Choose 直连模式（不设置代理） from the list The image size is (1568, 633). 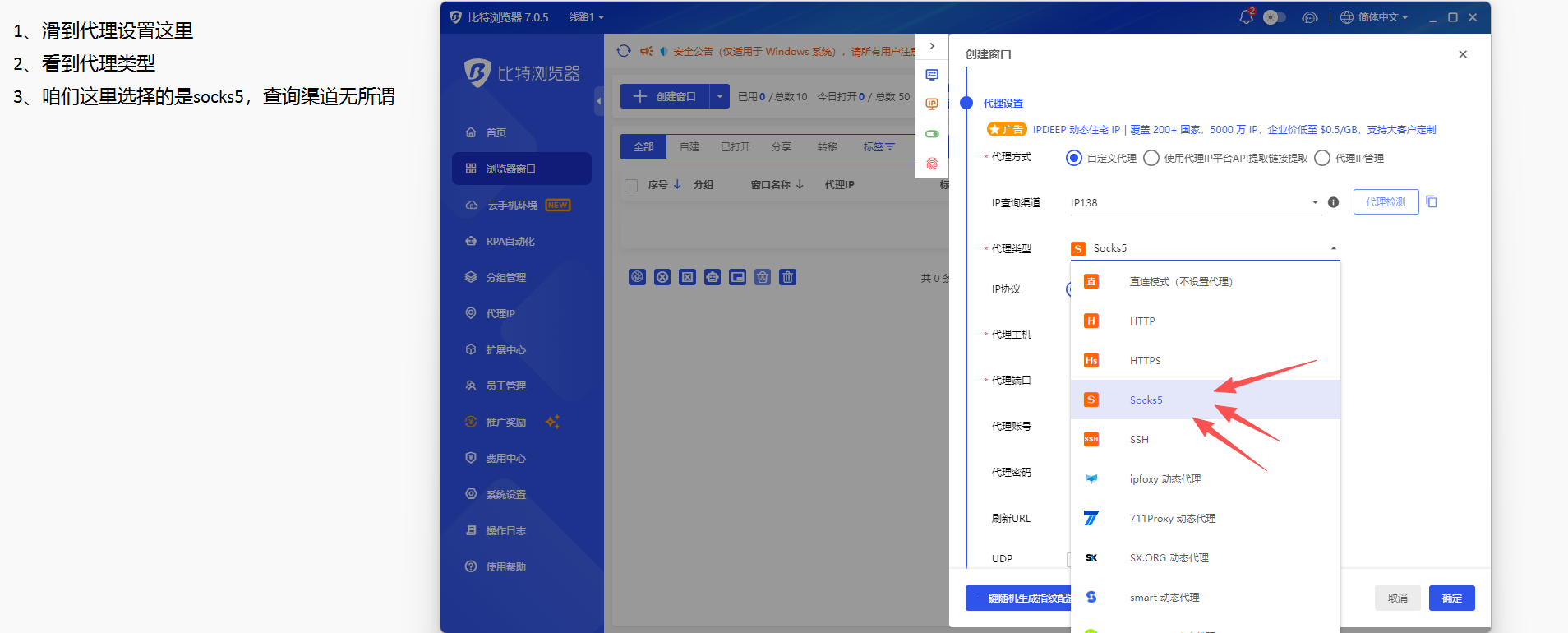point(1206,282)
